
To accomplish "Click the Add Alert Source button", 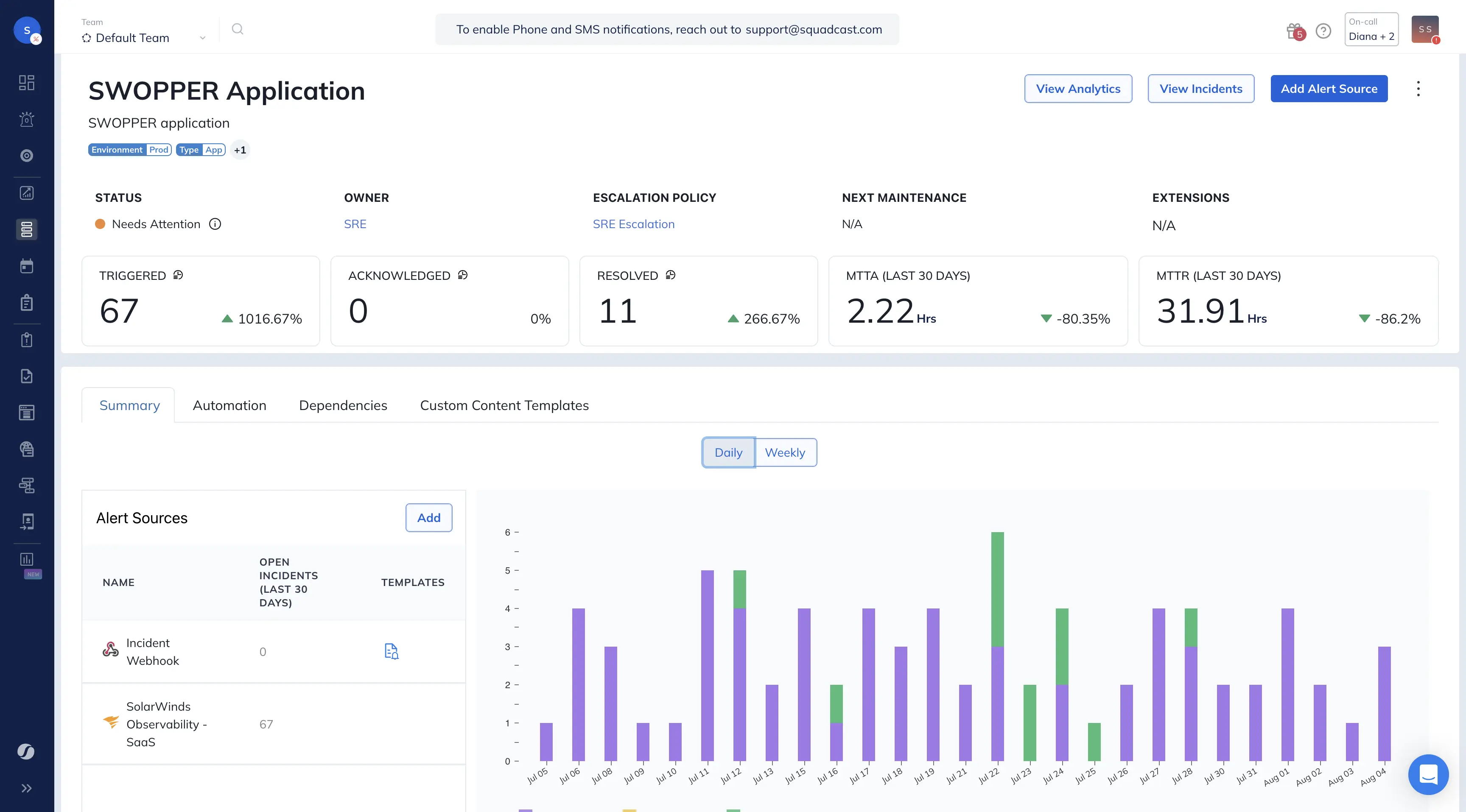I will click(x=1329, y=89).
